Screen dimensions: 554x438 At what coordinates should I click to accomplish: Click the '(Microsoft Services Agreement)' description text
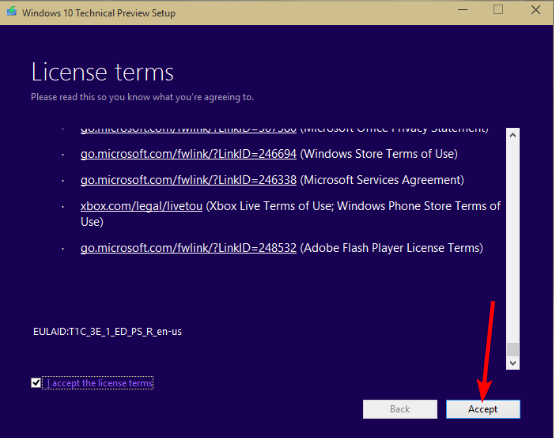(382, 180)
